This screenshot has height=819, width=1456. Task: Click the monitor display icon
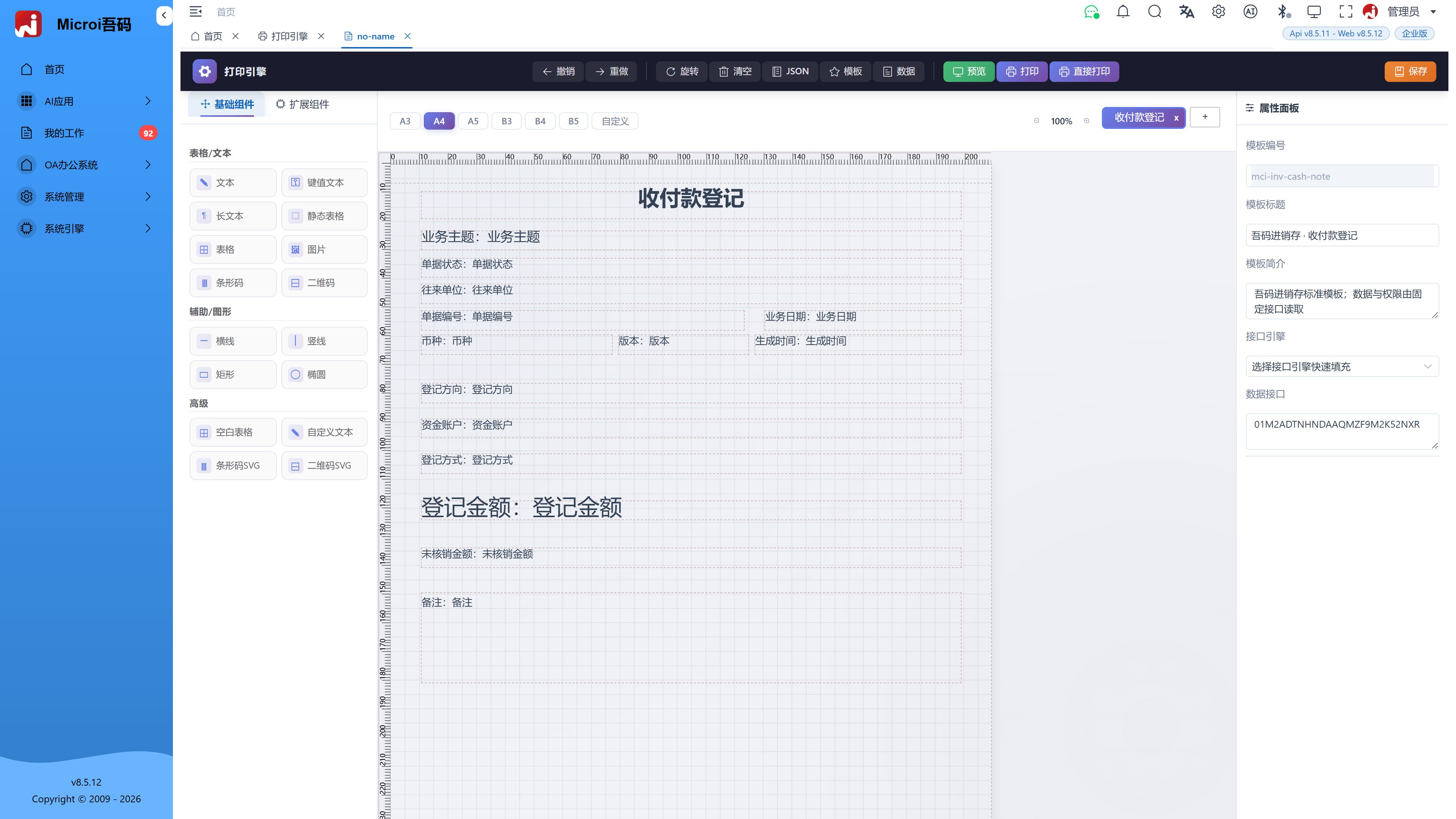[x=1314, y=12]
